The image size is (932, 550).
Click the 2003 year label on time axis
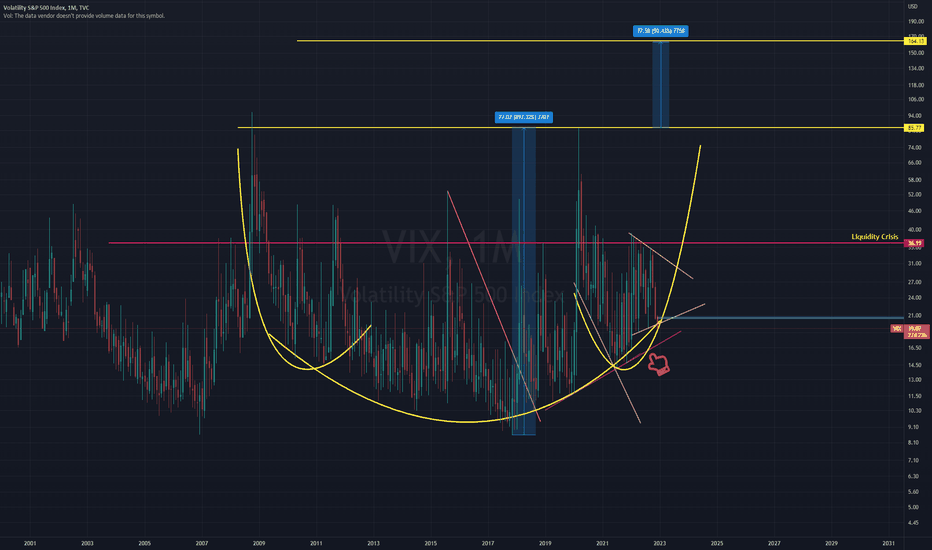coord(87,543)
